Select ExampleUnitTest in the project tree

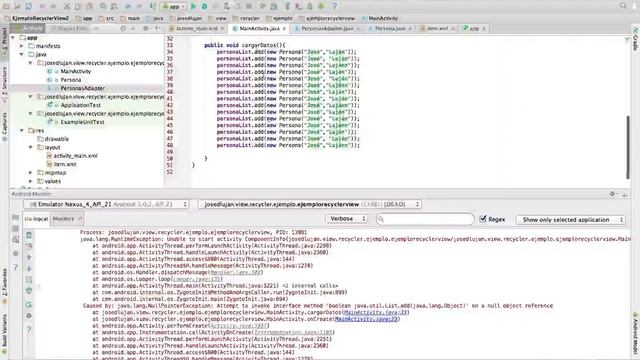[82, 122]
